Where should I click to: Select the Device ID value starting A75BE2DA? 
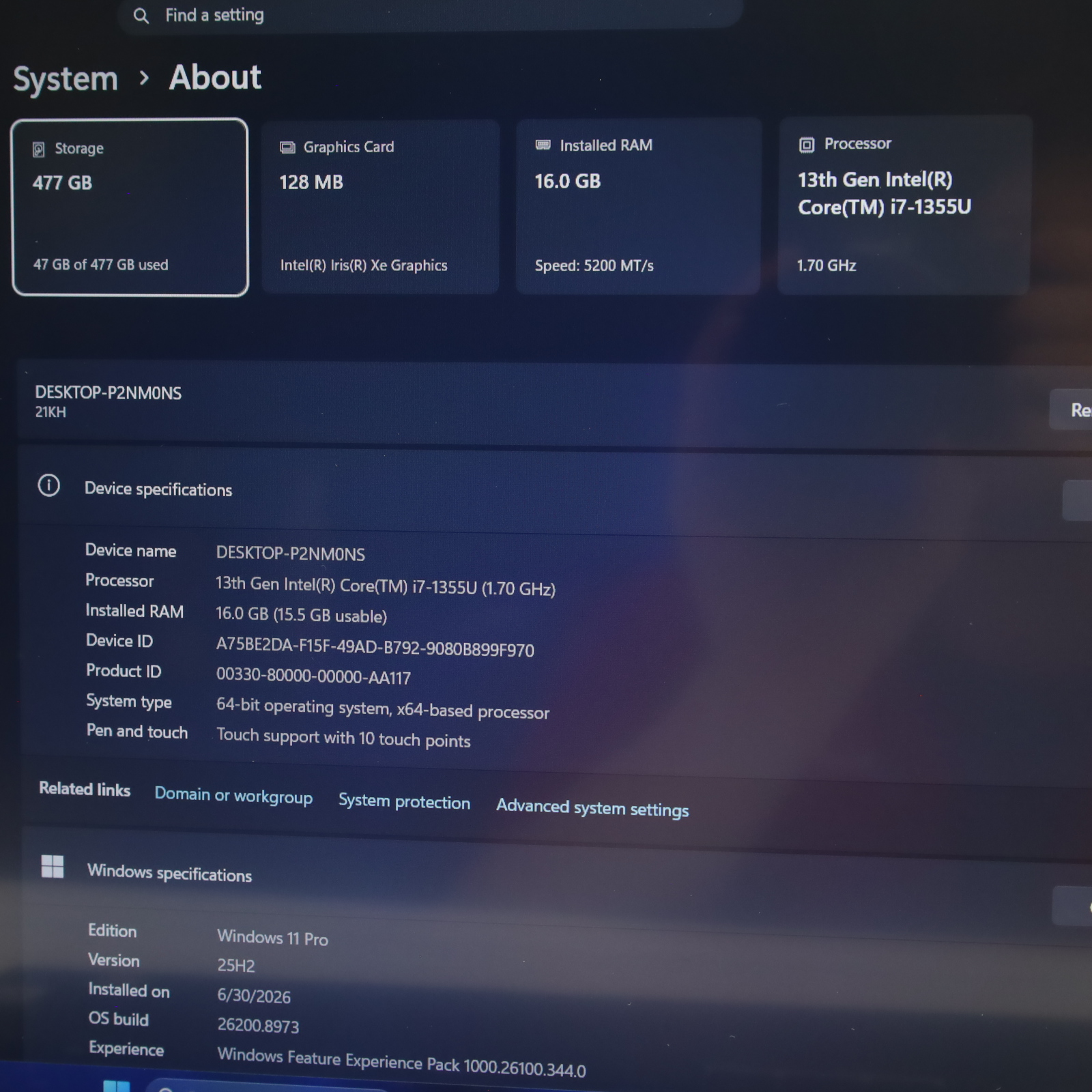[x=375, y=647]
